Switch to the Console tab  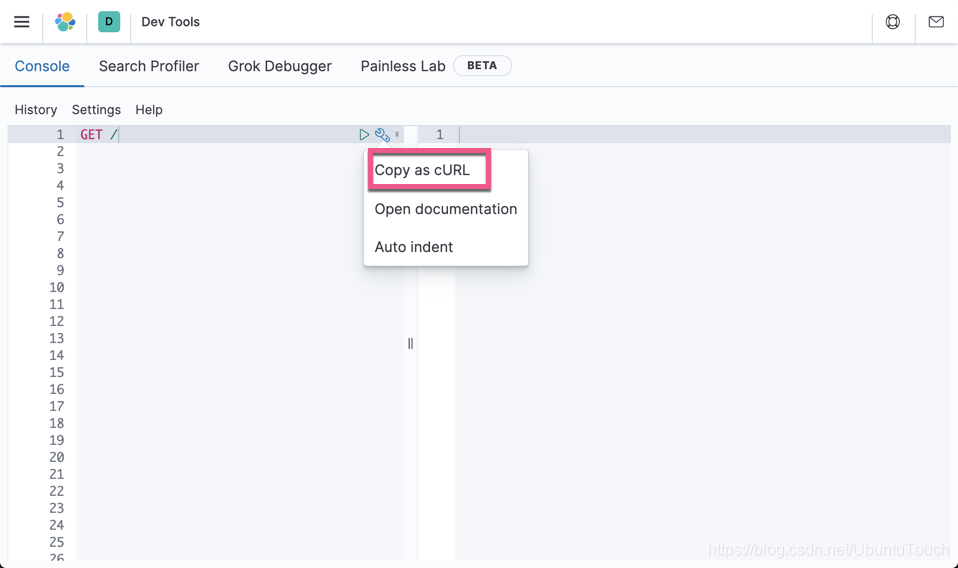click(x=42, y=66)
